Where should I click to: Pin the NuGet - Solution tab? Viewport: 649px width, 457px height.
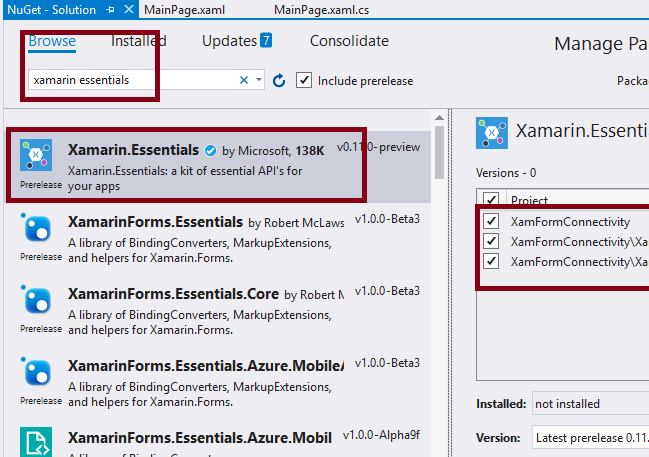tap(110, 9)
